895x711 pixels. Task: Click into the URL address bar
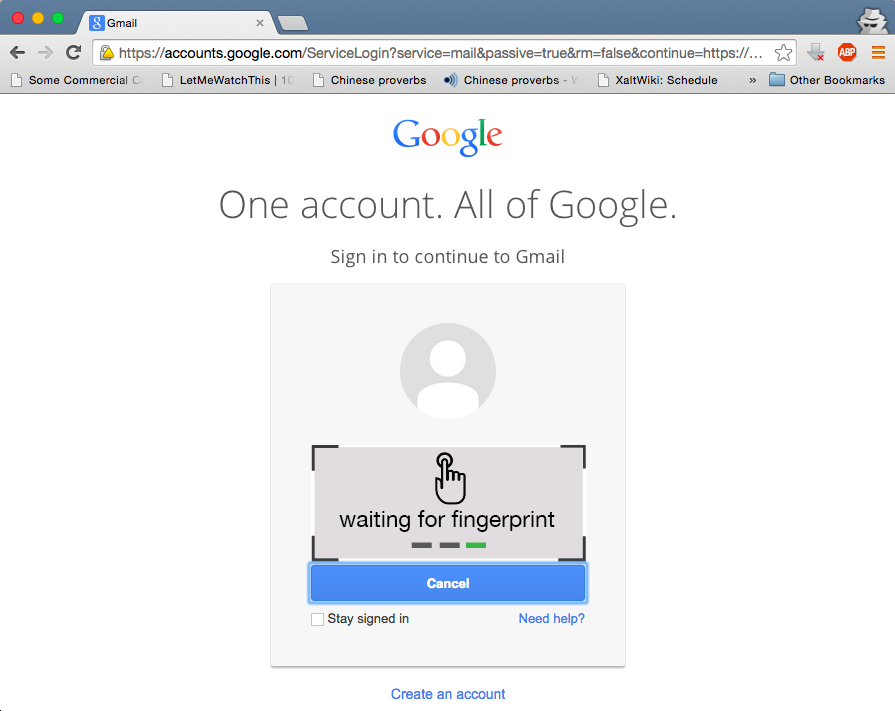(x=440, y=53)
